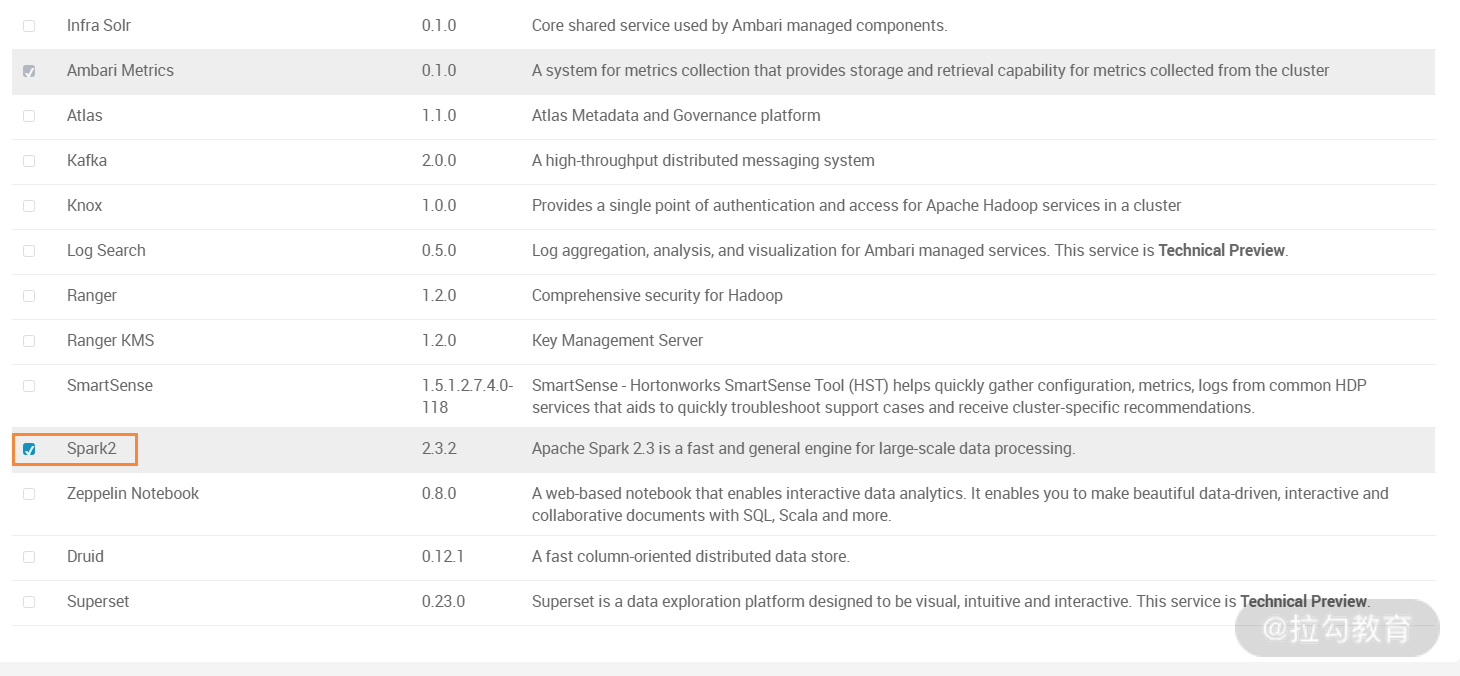
Task: Select the Superset service checkbox
Action: (29, 602)
